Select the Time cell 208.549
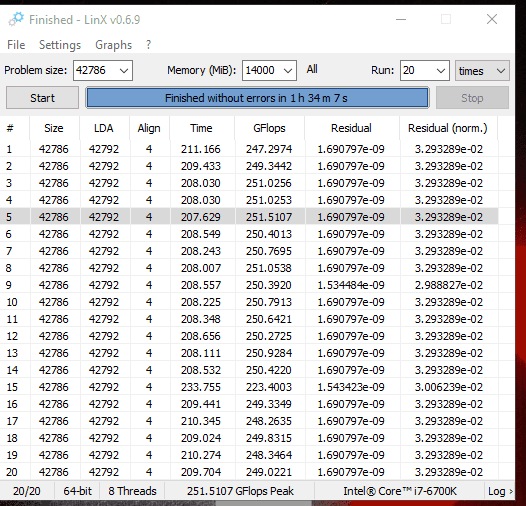The image size is (526, 506). click(201, 234)
